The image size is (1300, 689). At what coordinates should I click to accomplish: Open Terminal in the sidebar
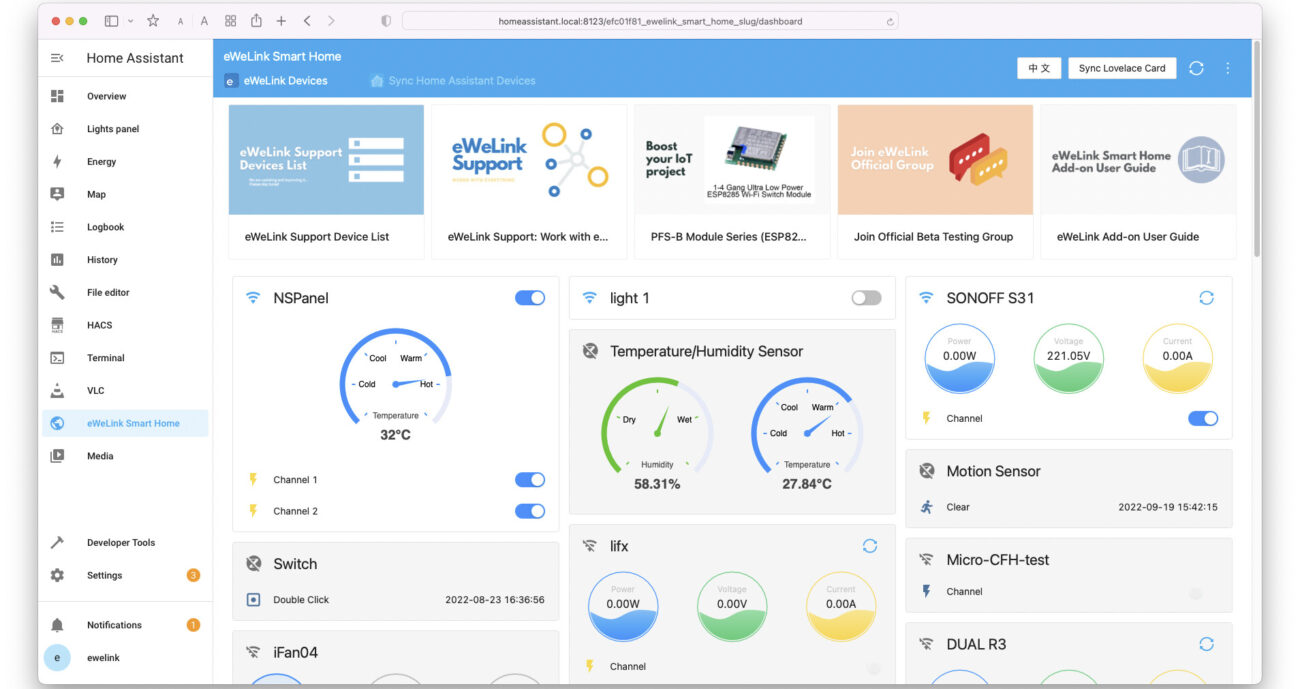(x=125, y=358)
